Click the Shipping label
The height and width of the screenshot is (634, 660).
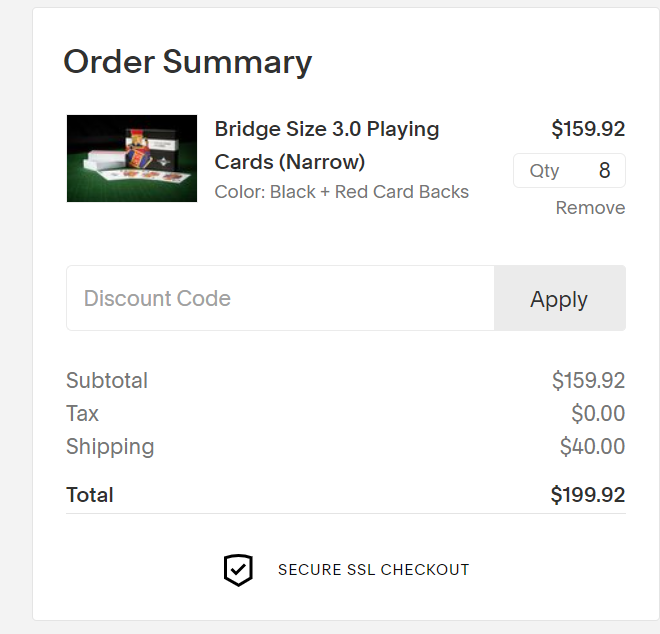pos(110,447)
